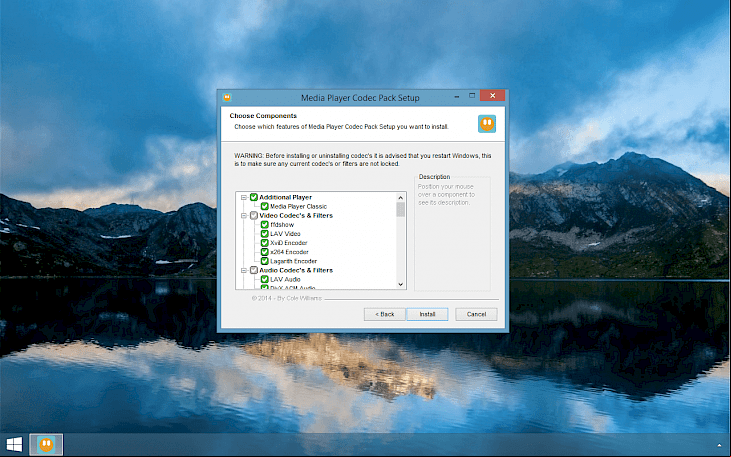Uncheck Media Player Classic
The image size is (731, 457).
coord(264,206)
